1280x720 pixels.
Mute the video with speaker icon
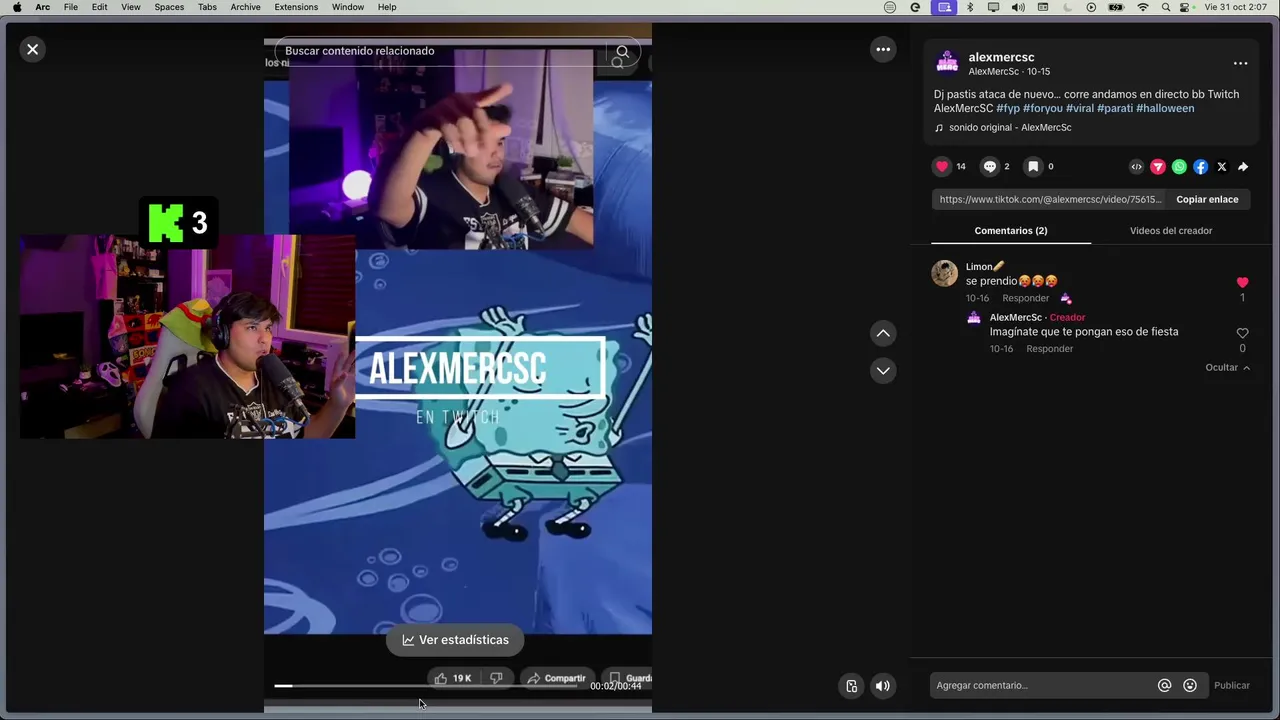(x=883, y=686)
